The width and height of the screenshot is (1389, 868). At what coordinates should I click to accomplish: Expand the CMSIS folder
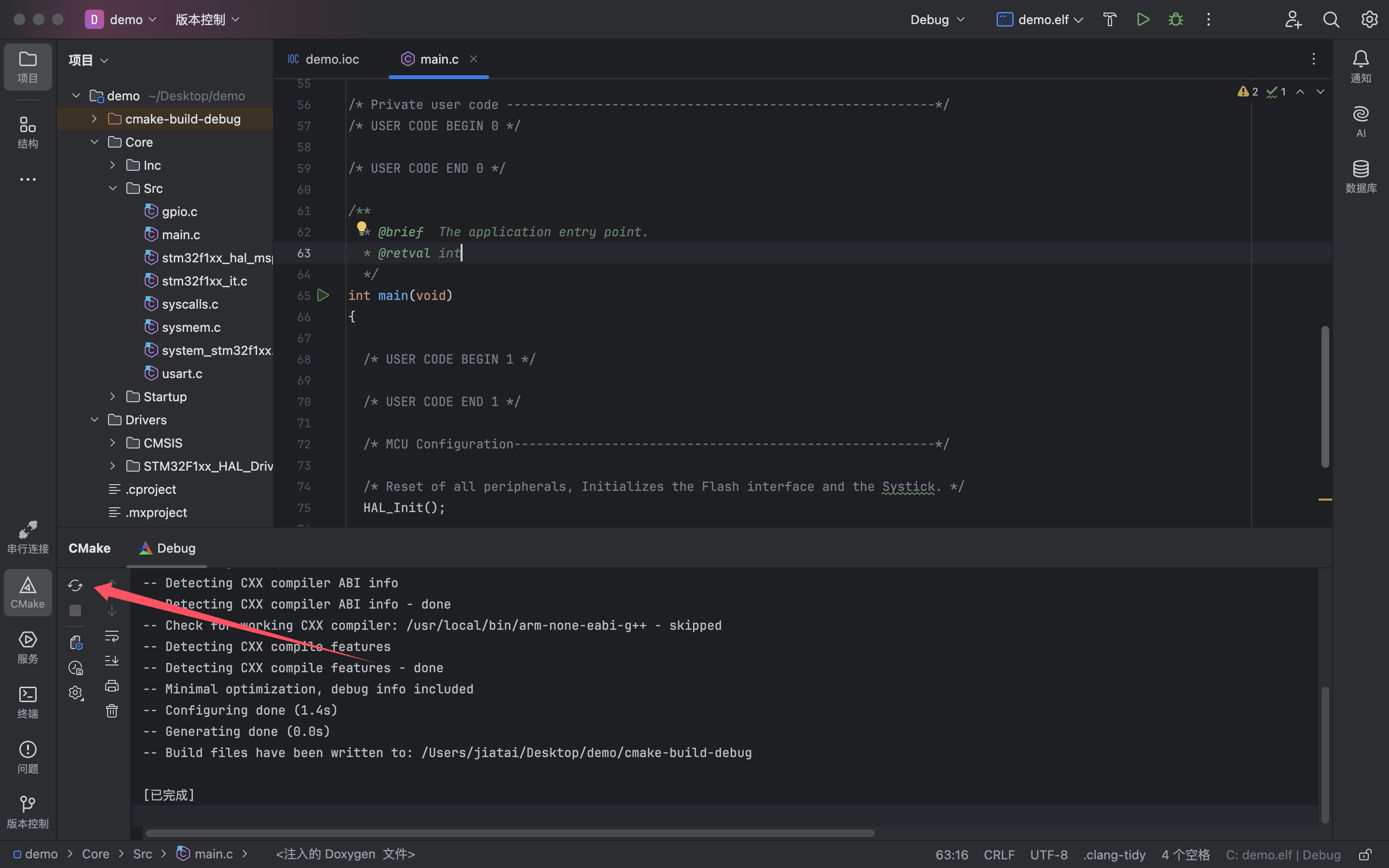pos(112,443)
